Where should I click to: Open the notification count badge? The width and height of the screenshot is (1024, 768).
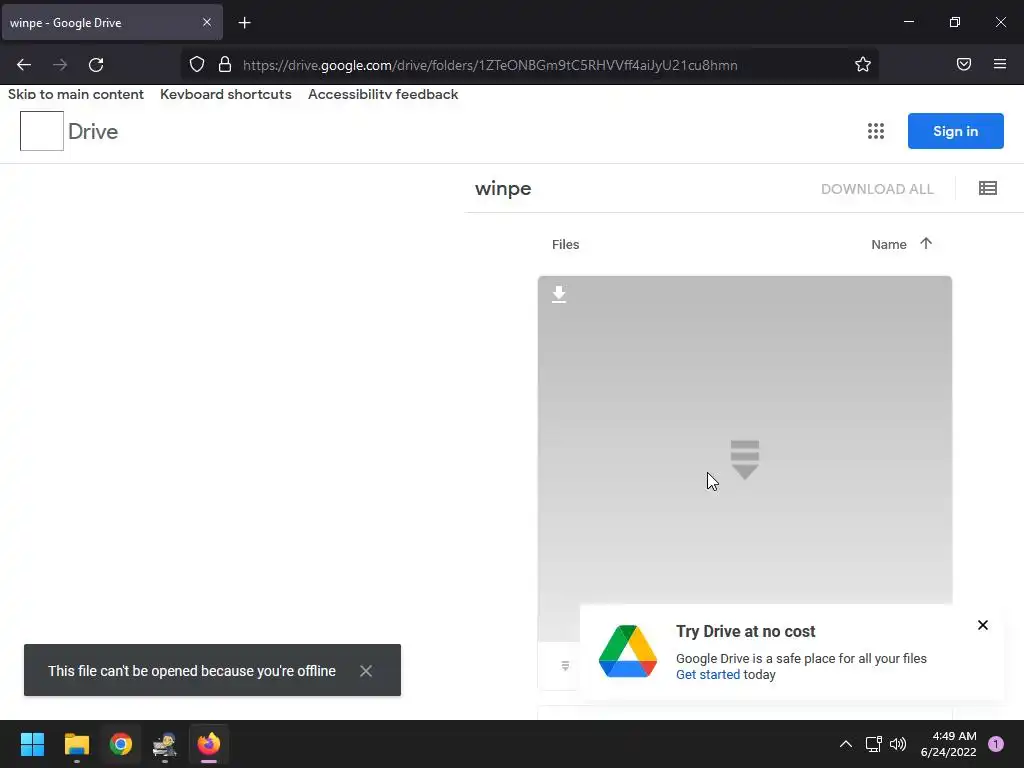tap(996, 744)
